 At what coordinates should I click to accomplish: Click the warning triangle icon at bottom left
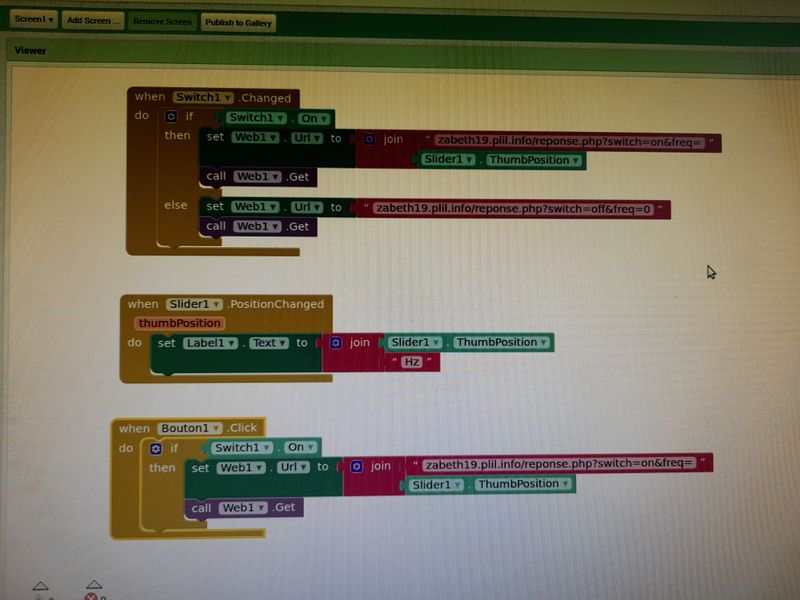click(x=40, y=587)
